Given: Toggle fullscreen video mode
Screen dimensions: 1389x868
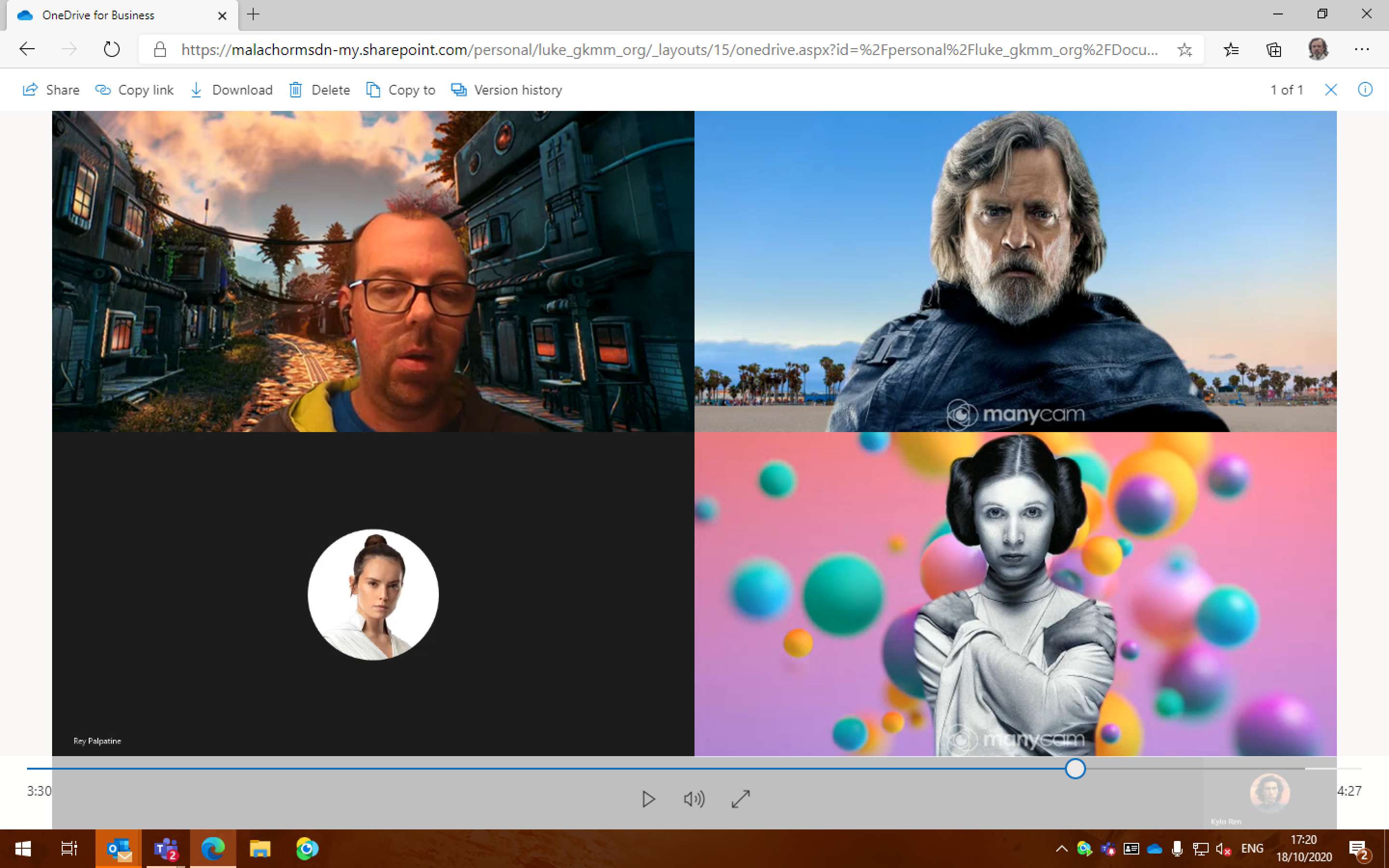Looking at the screenshot, I should coord(740,799).
